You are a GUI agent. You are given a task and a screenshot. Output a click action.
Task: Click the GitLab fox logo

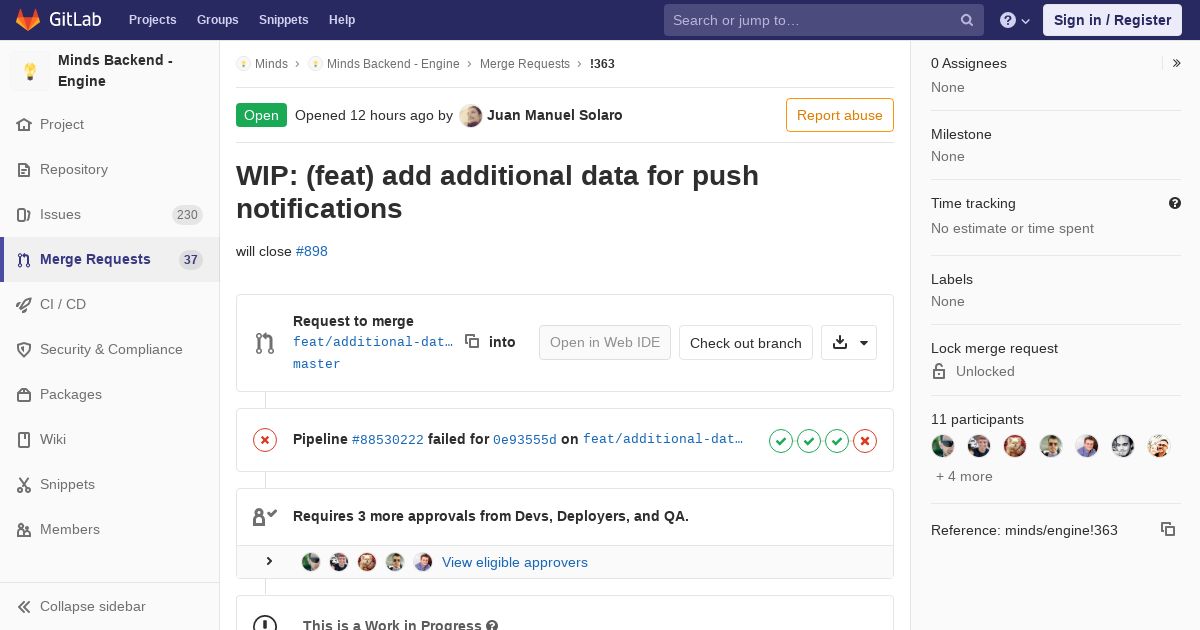point(28,20)
